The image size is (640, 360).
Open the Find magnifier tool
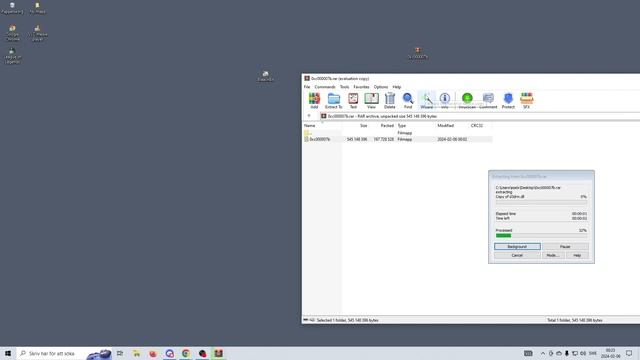pos(408,100)
